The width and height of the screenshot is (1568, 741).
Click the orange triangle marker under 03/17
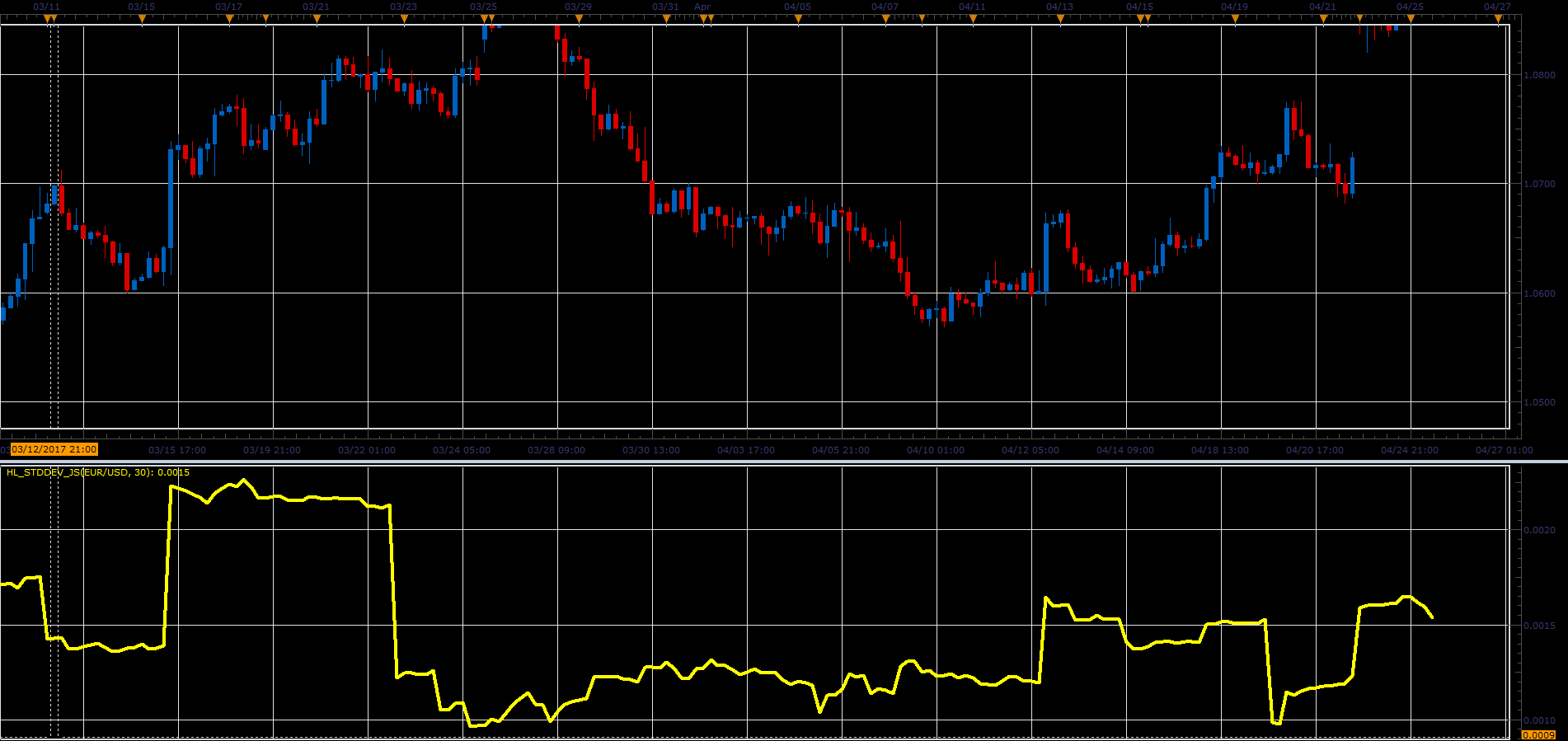point(229,18)
